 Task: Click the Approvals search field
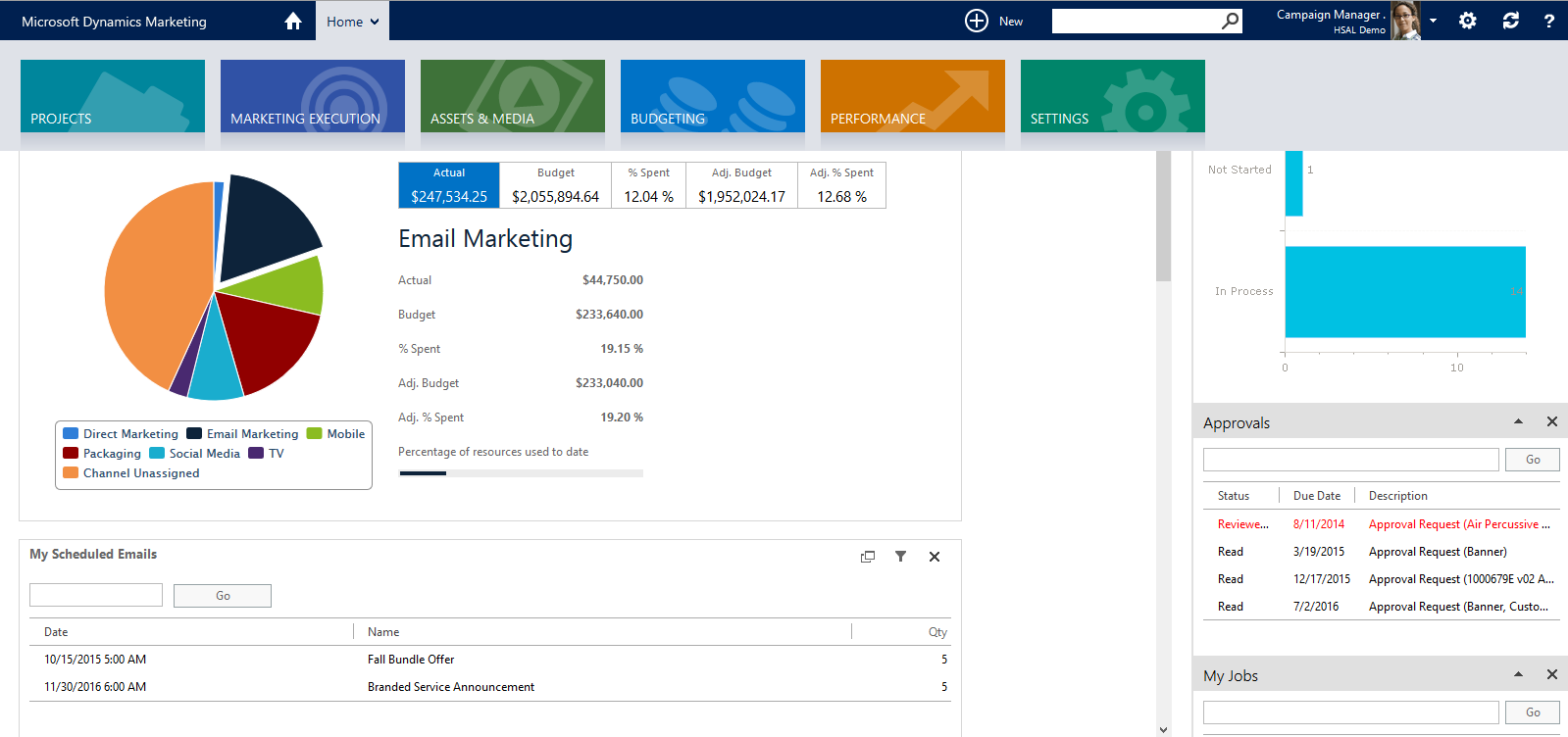(x=1351, y=460)
